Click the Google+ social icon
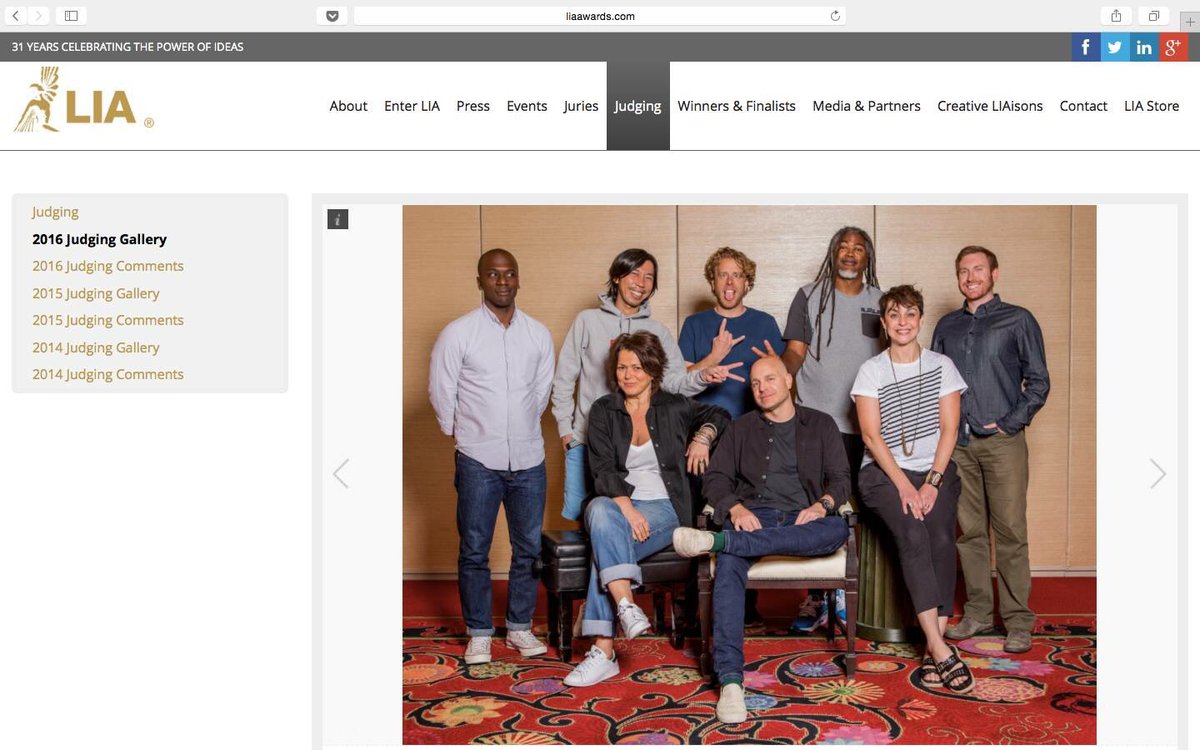Viewport: 1200px width, 750px height. pos(1171,46)
